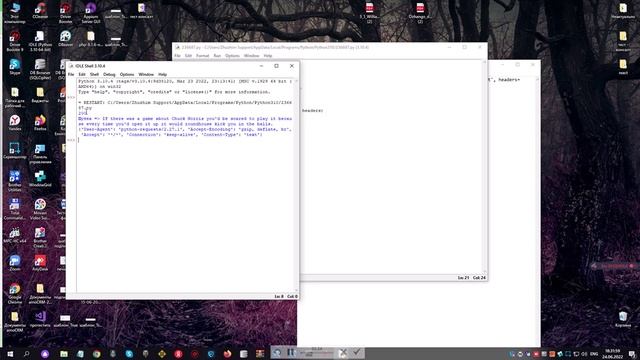This screenshot has width=640, height=360.
Task: Finish recording with the checkmark button
Action: (x=356, y=352)
